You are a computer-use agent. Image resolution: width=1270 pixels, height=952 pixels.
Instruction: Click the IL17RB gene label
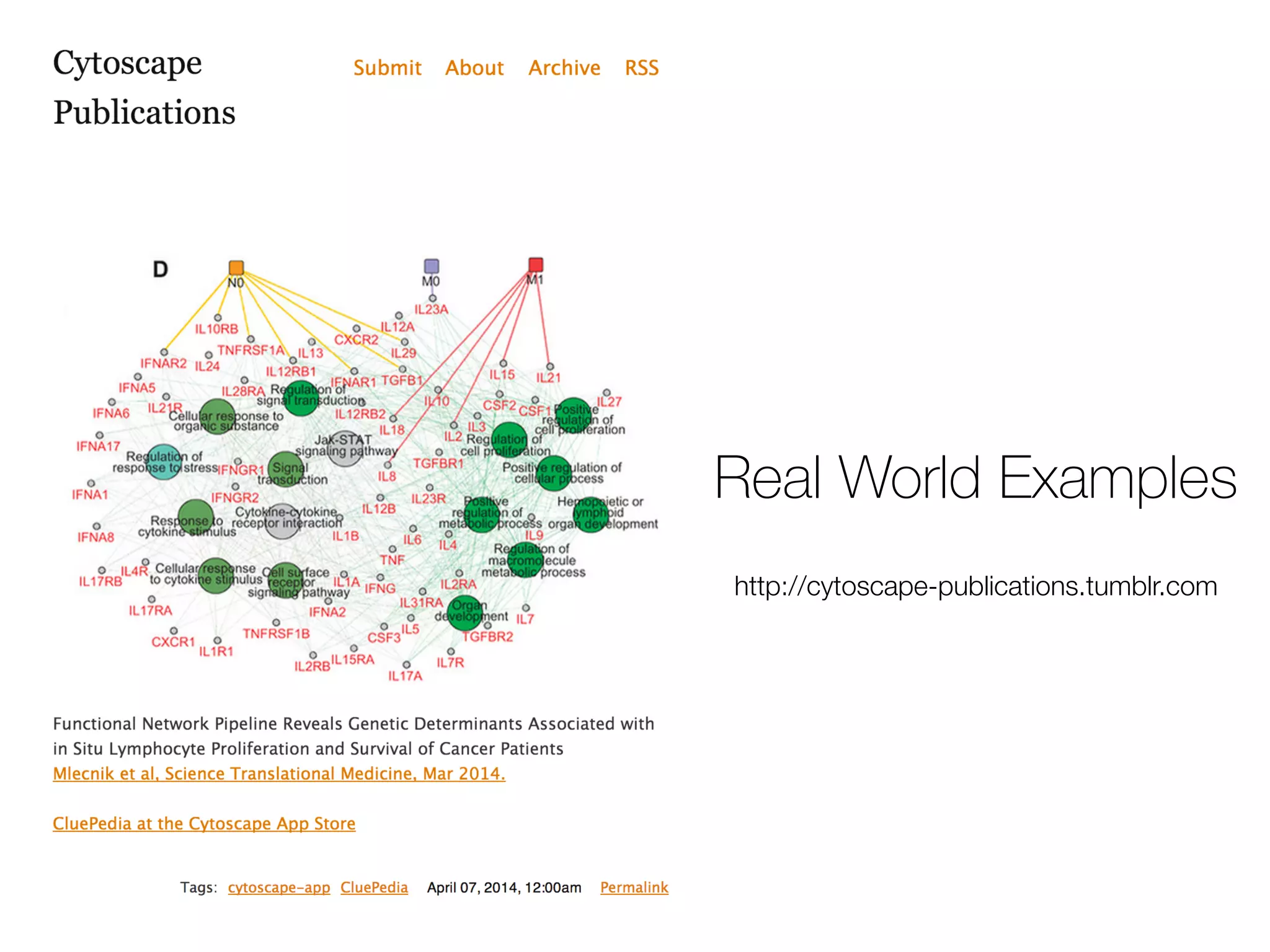coord(100,581)
